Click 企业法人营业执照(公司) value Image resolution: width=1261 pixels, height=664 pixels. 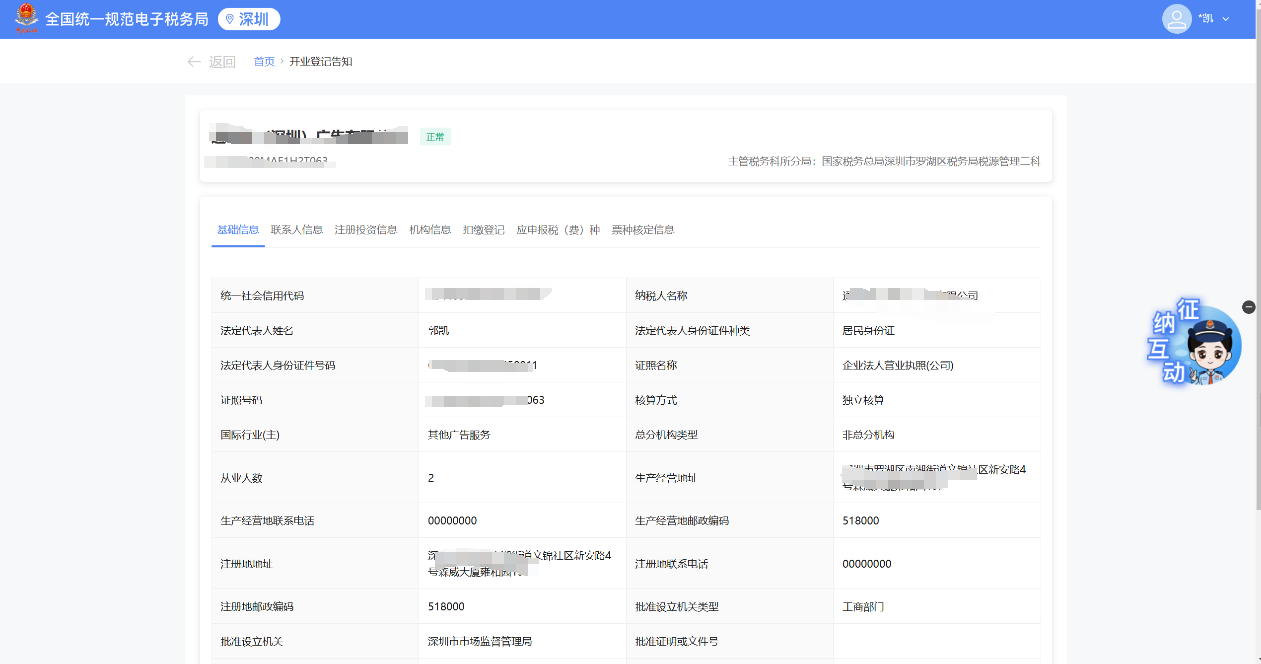pos(898,365)
